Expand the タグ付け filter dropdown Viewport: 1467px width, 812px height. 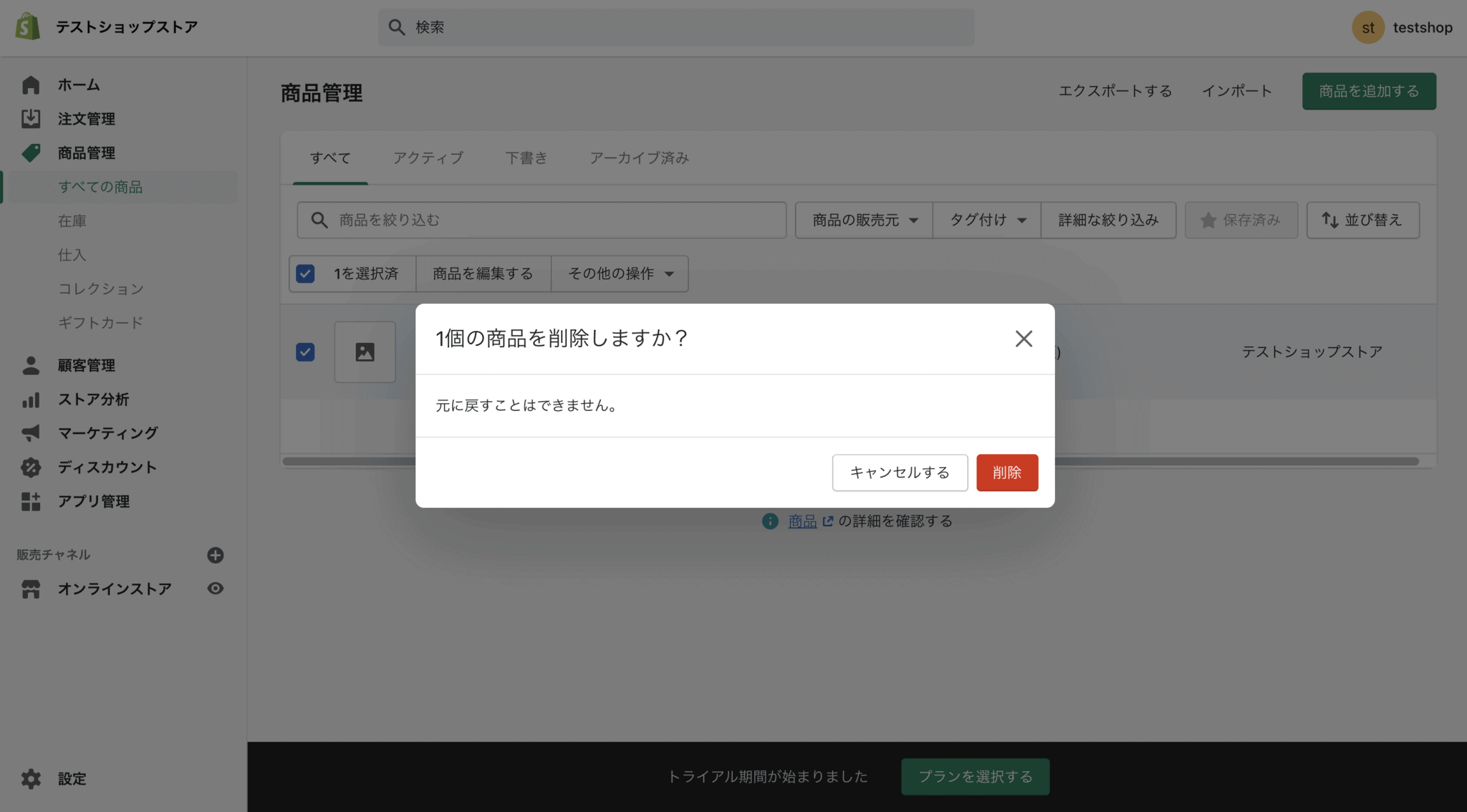pos(986,220)
